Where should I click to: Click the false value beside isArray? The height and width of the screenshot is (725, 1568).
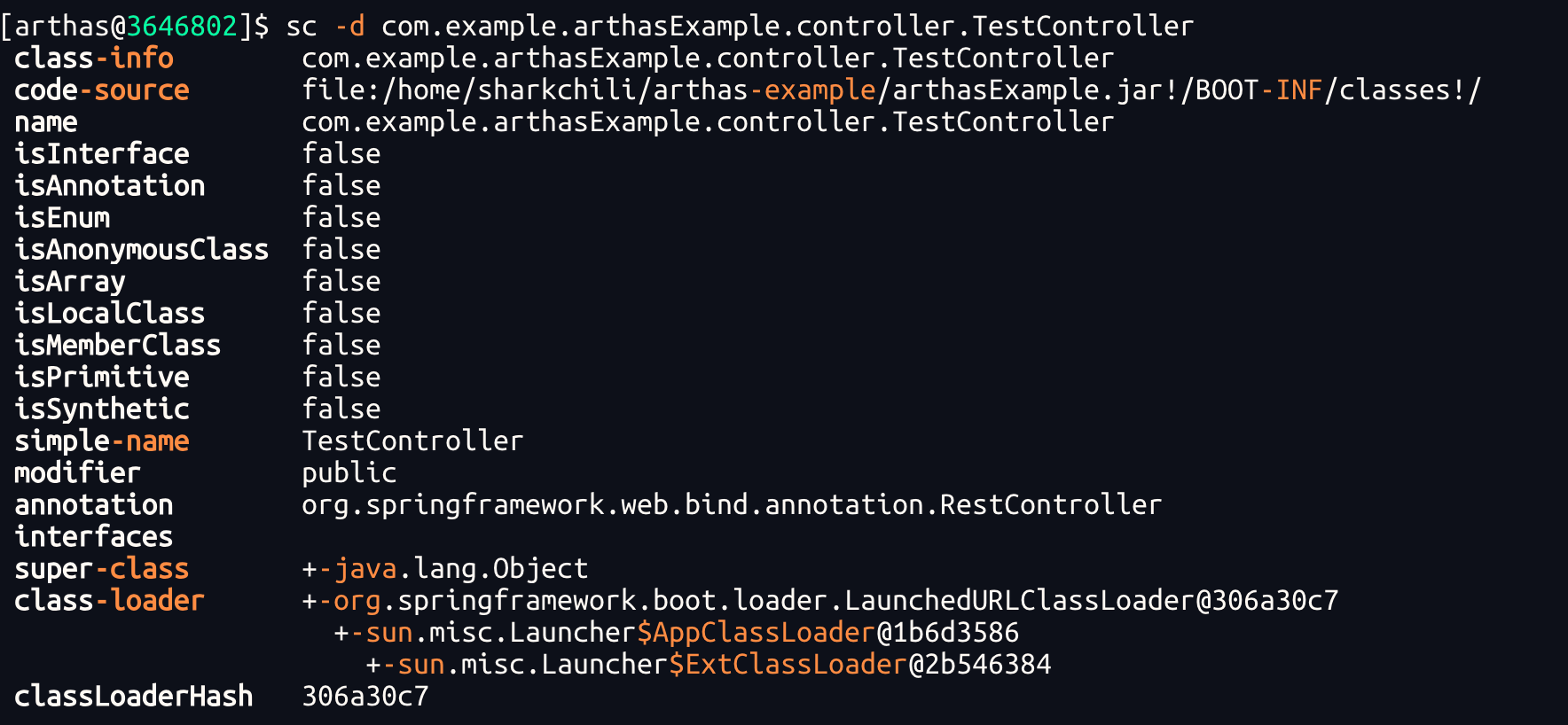(341, 282)
